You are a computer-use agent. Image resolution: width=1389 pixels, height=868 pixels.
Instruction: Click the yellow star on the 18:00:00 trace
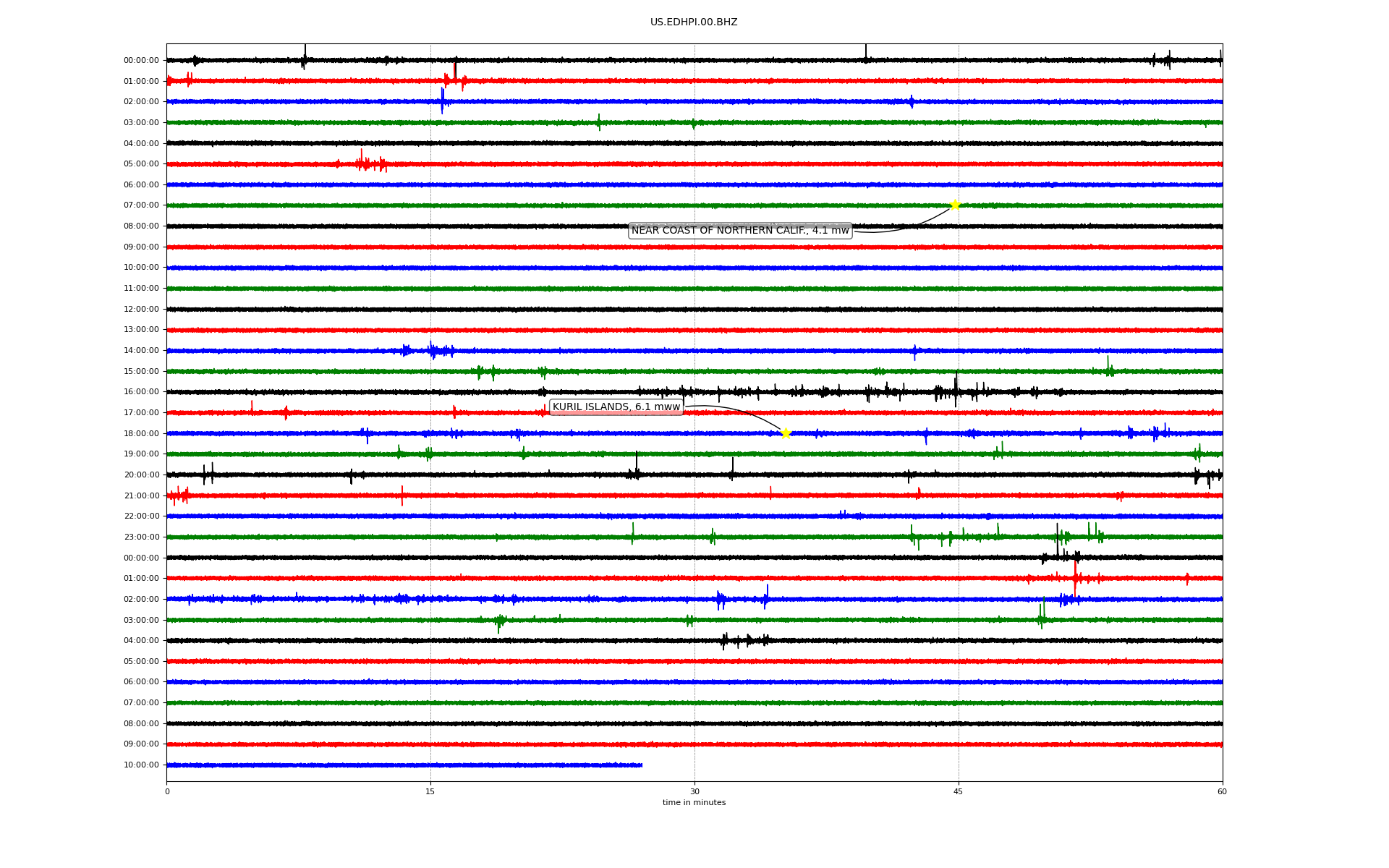pyautogui.click(x=786, y=433)
